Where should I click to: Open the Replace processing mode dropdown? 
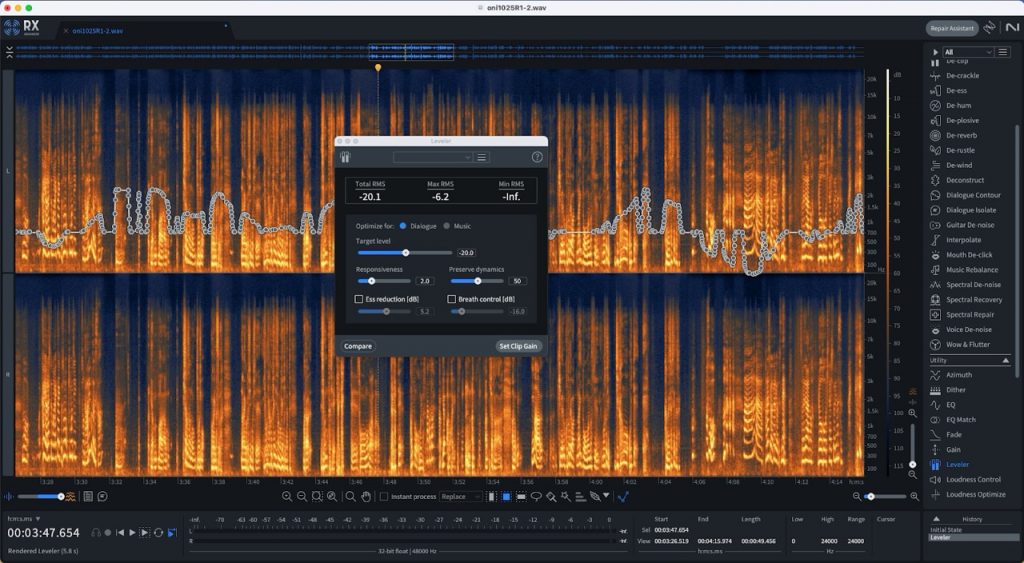click(x=461, y=496)
